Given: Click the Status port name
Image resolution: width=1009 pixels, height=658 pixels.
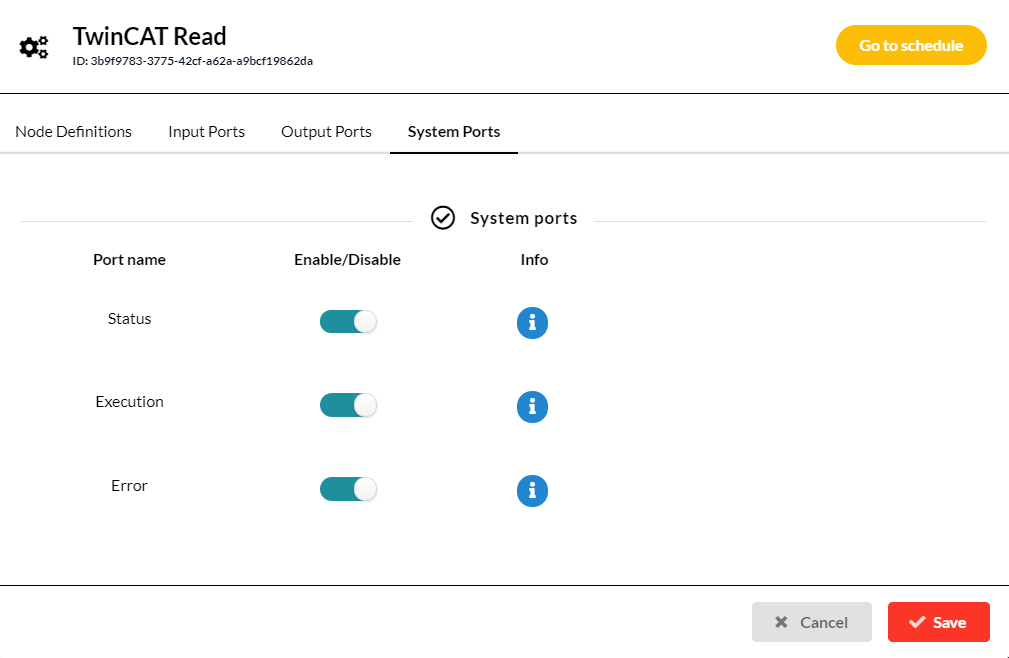Looking at the screenshot, I should [x=129, y=318].
